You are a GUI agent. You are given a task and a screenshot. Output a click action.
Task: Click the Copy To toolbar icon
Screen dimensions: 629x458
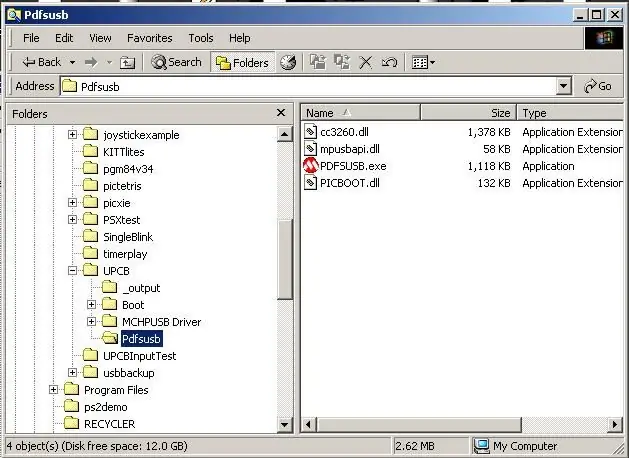(342, 62)
